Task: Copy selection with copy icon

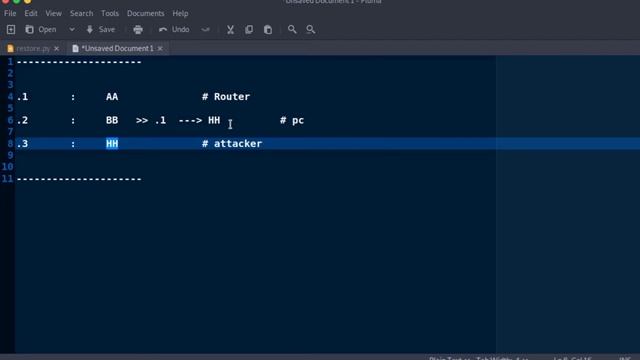Action: [x=249, y=29]
